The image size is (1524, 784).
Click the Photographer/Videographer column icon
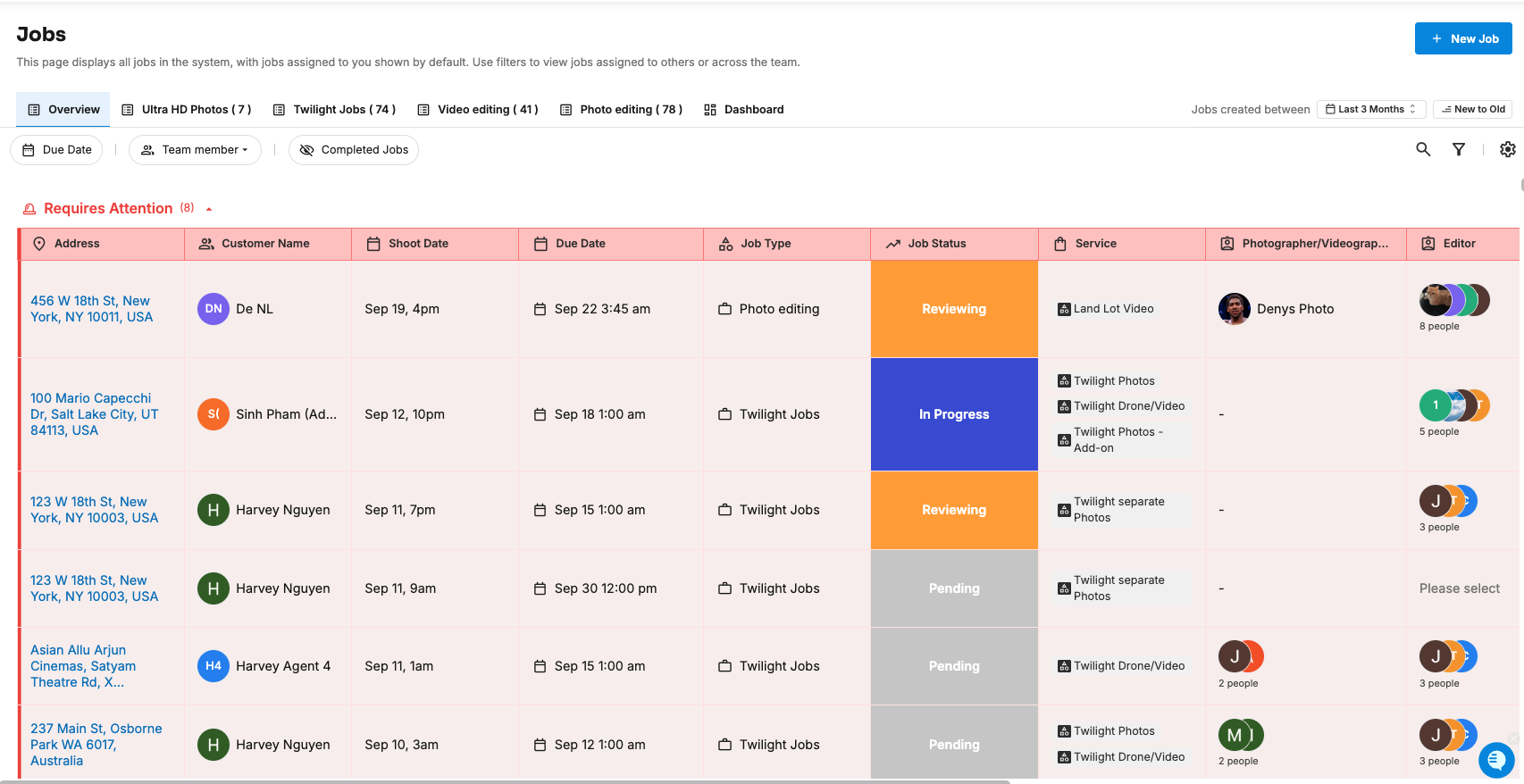click(x=1227, y=244)
